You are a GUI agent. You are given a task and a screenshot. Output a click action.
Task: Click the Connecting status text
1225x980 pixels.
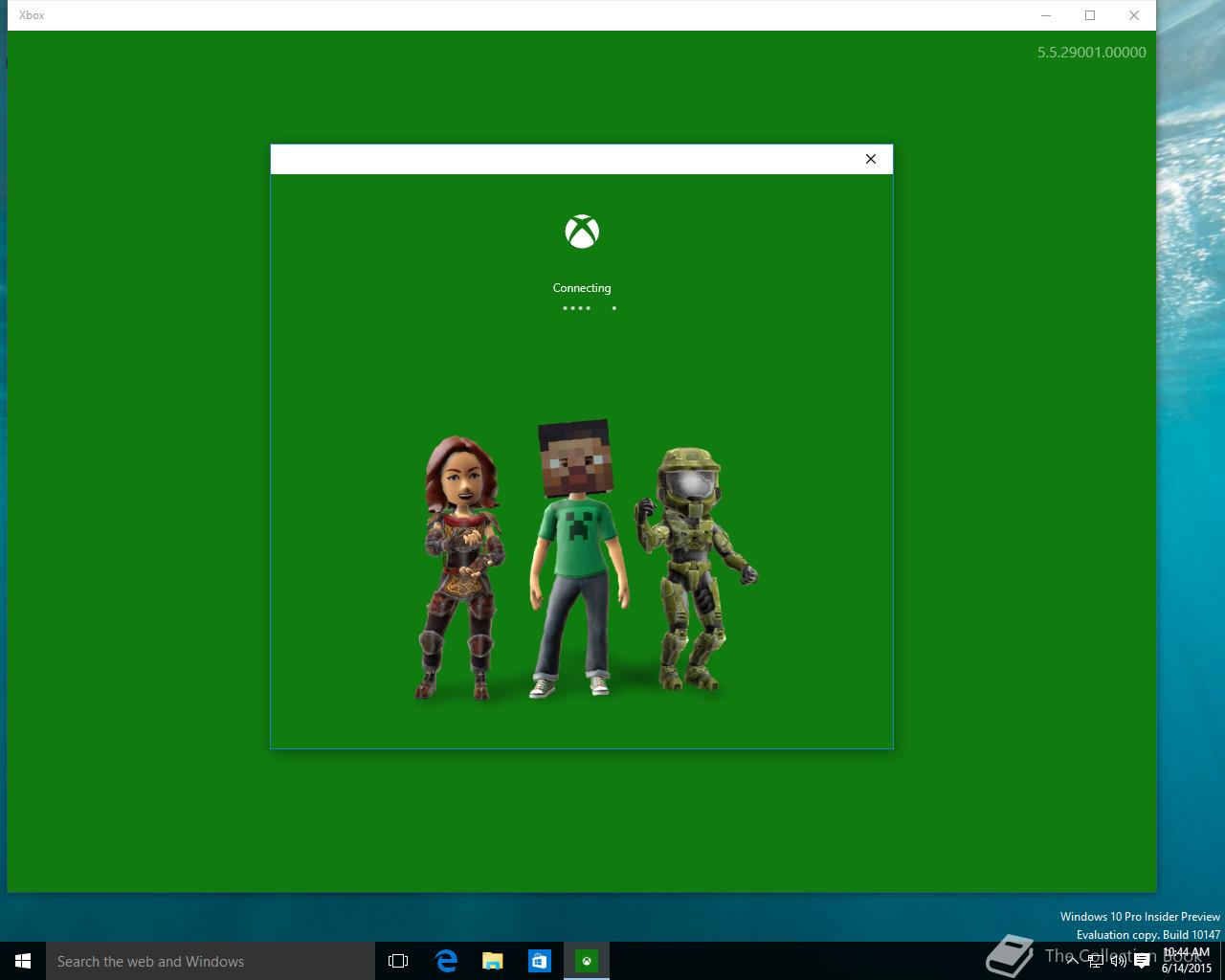582,288
